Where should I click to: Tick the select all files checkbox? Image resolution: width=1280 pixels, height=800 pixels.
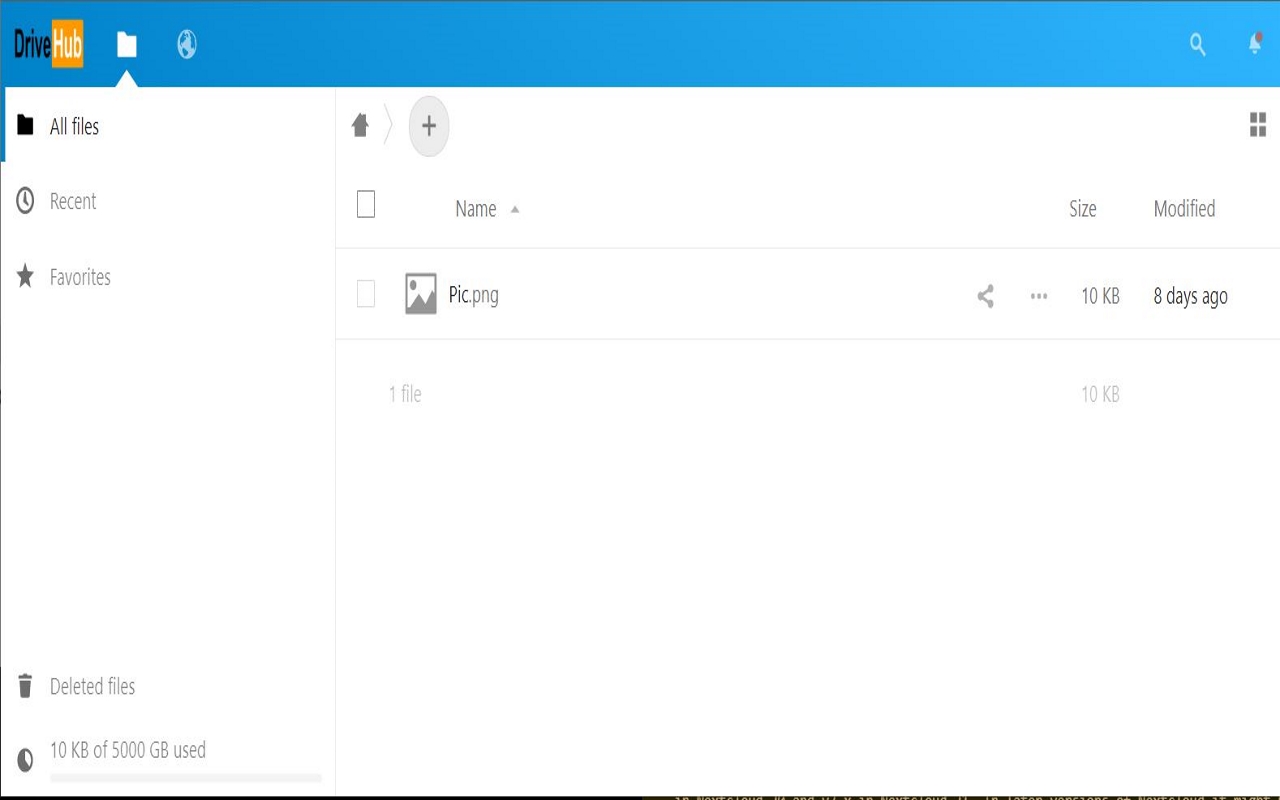point(366,204)
